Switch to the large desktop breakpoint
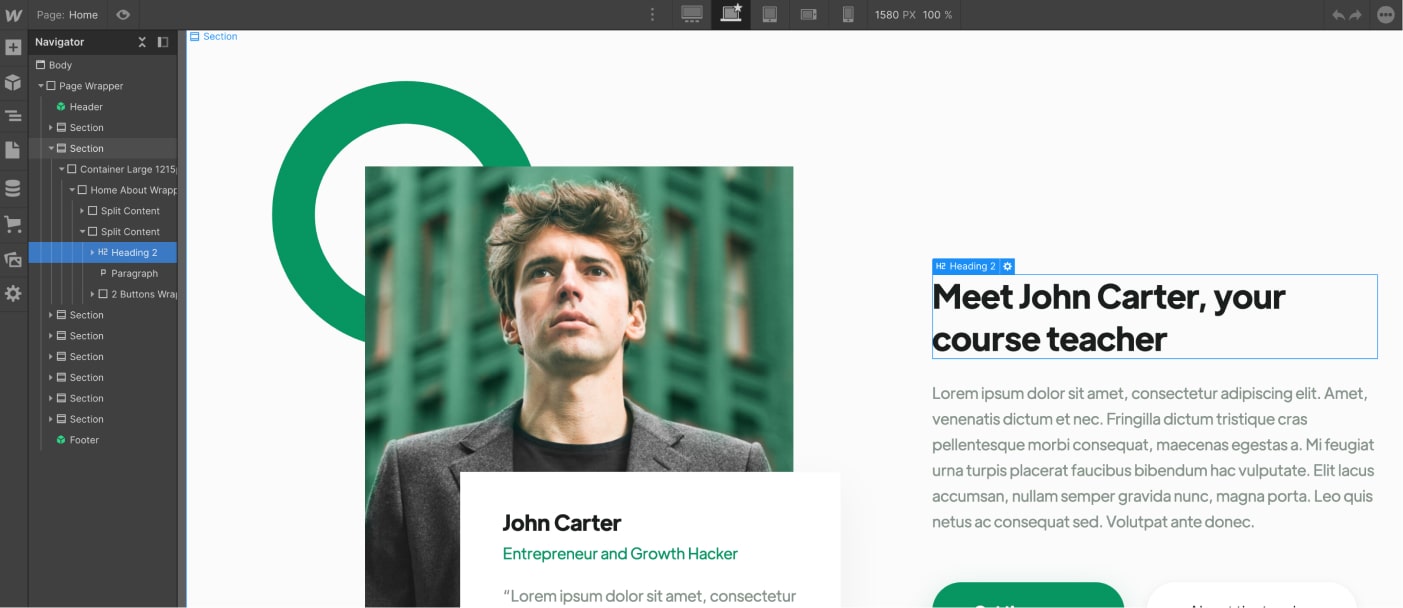Screen dimensions: 1403x608 (690, 15)
